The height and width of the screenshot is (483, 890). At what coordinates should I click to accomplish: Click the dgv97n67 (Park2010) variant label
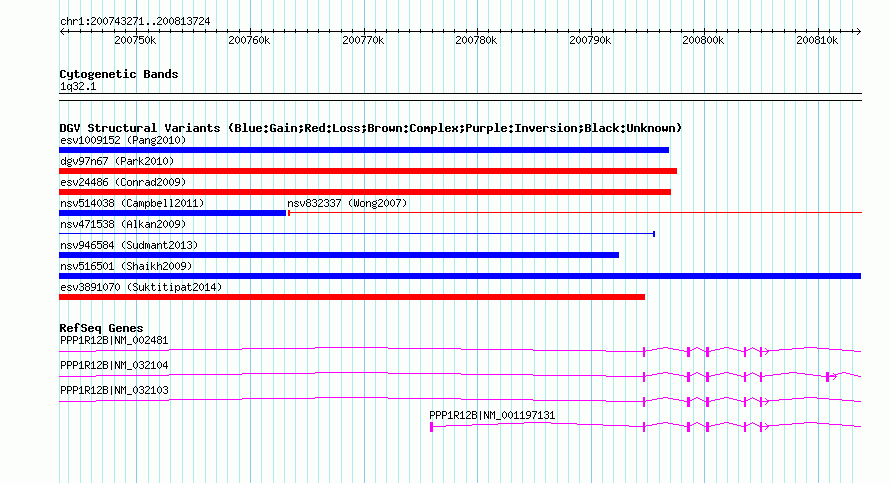117,161
